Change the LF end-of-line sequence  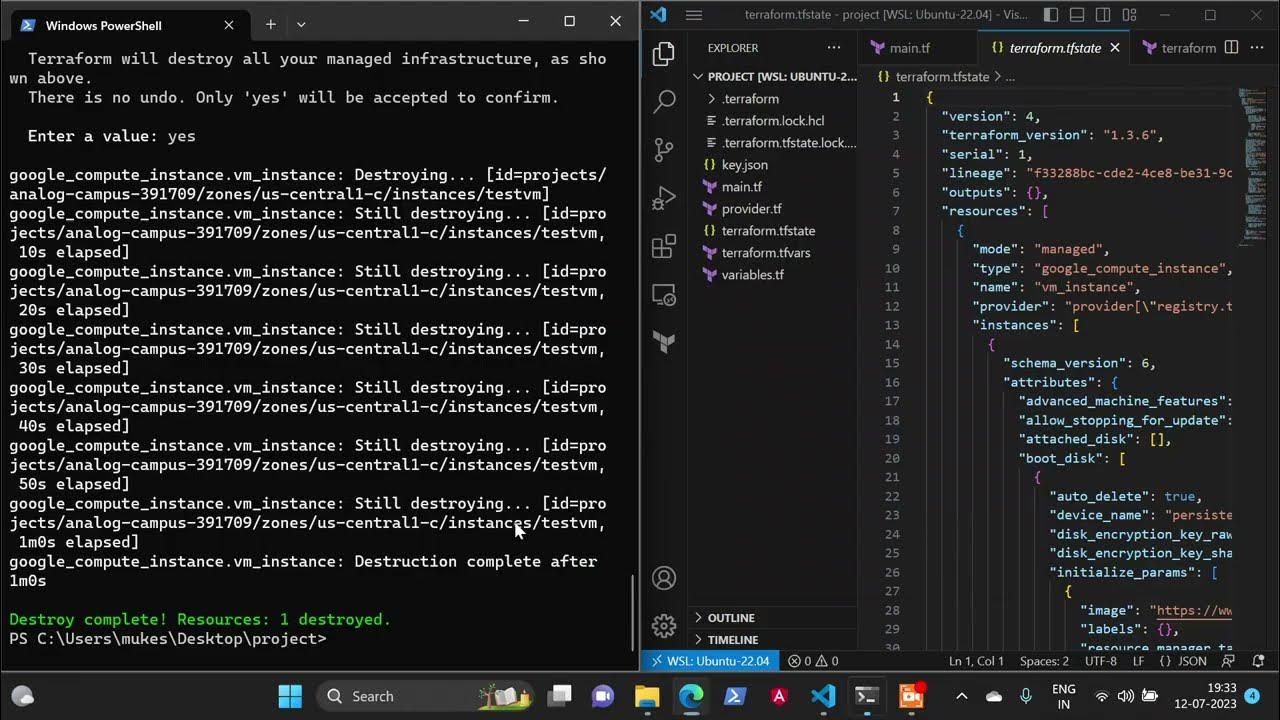(1138, 661)
